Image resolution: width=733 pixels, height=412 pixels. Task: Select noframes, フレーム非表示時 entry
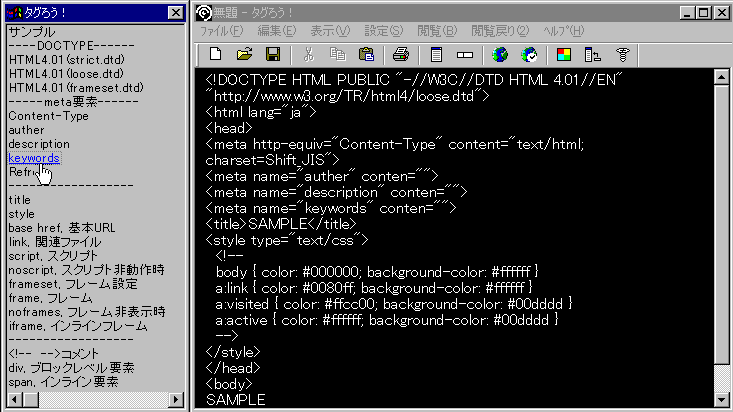[87, 312]
